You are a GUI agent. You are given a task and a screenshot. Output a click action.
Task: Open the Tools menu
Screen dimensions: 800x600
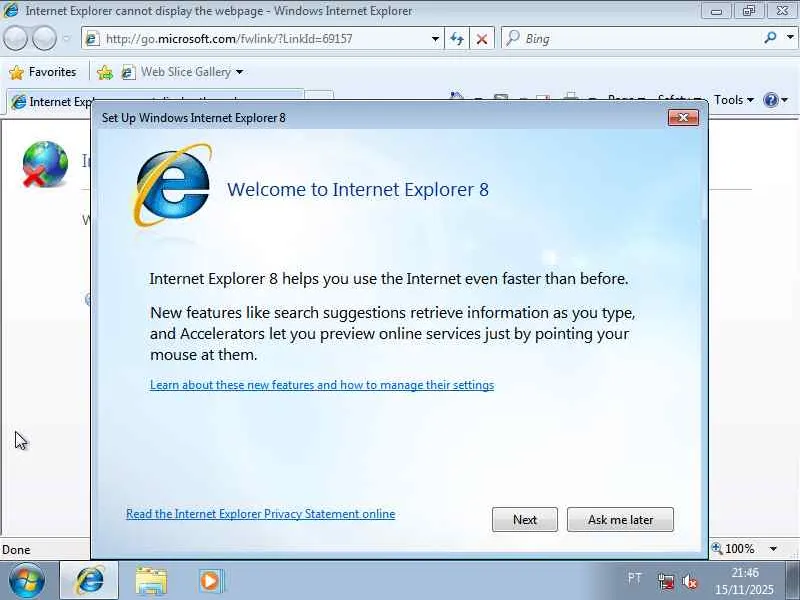734,100
